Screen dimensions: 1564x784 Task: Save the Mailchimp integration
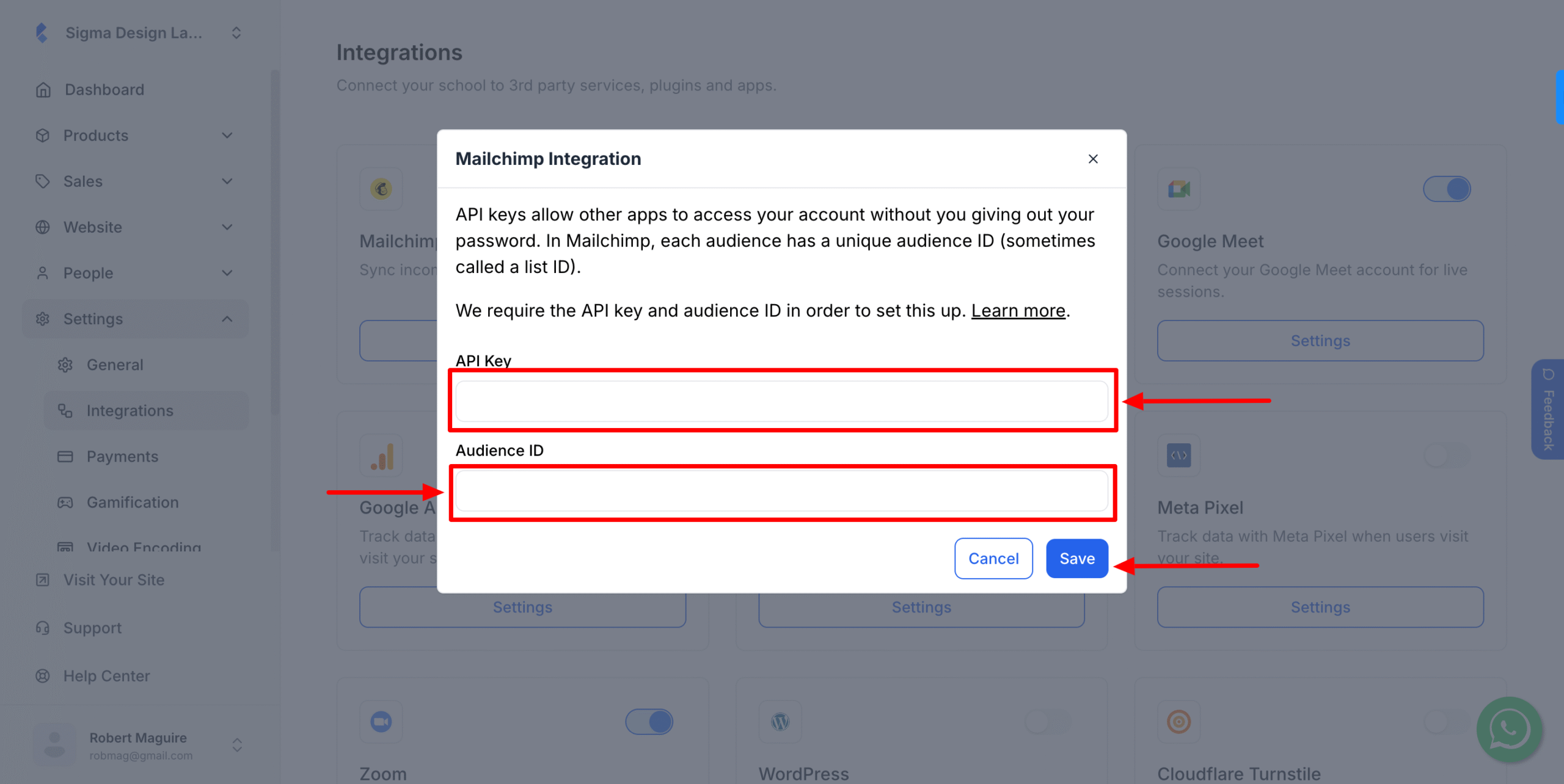(1076, 558)
